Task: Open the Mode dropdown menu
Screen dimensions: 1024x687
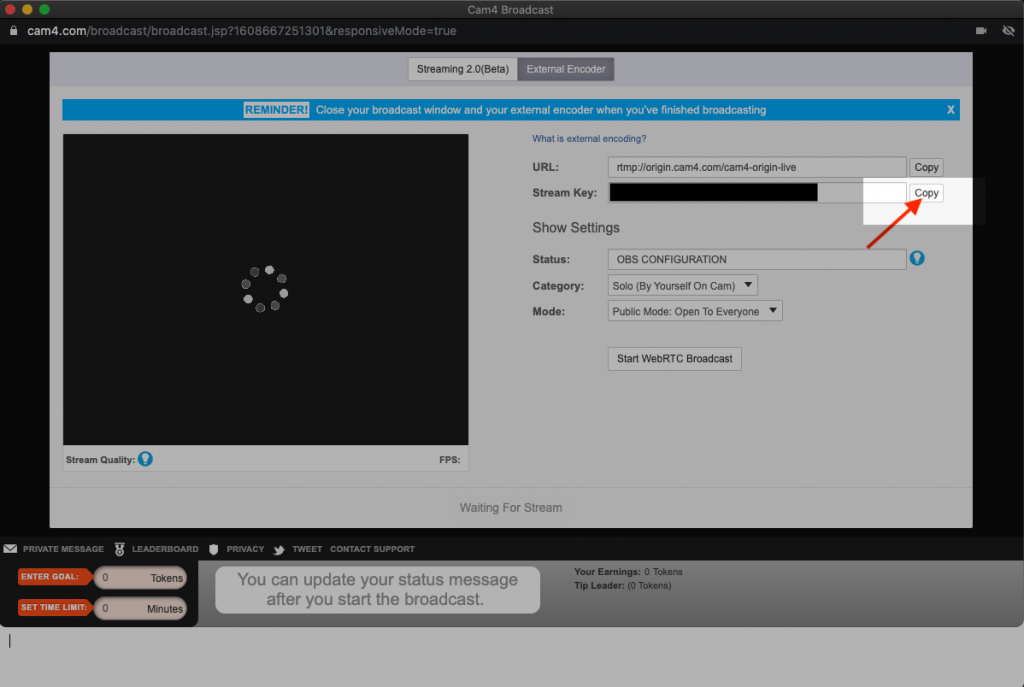Action: click(695, 312)
